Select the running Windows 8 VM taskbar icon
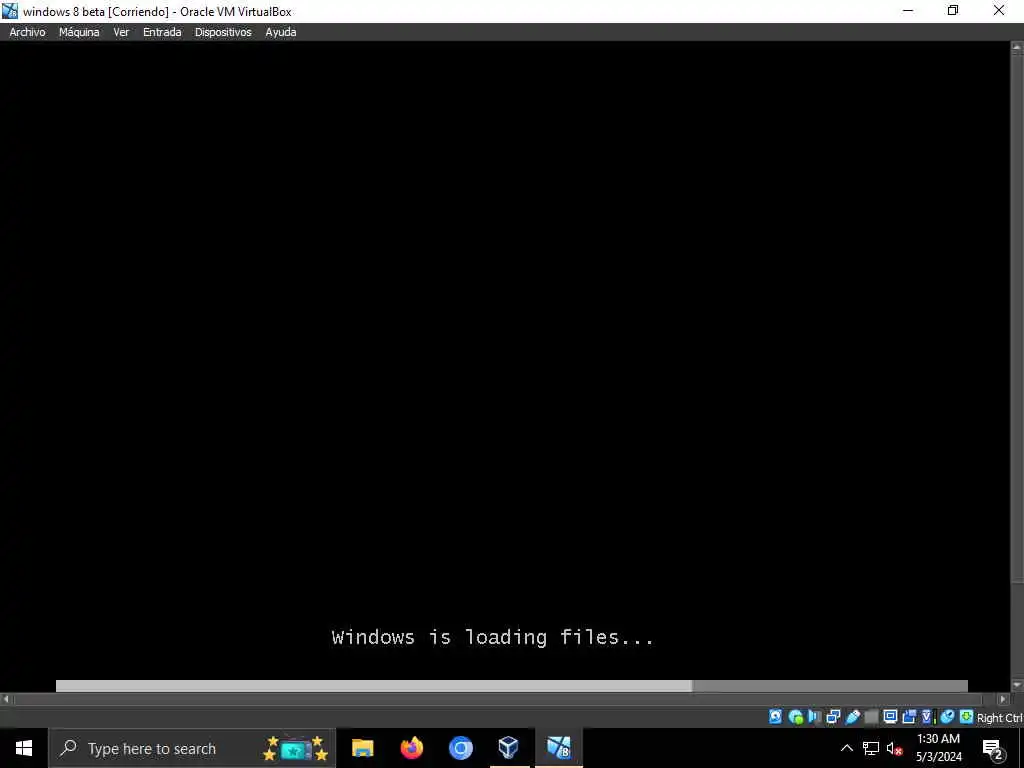This screenshot has height=768, width=1024. click(x=558, y=748)
